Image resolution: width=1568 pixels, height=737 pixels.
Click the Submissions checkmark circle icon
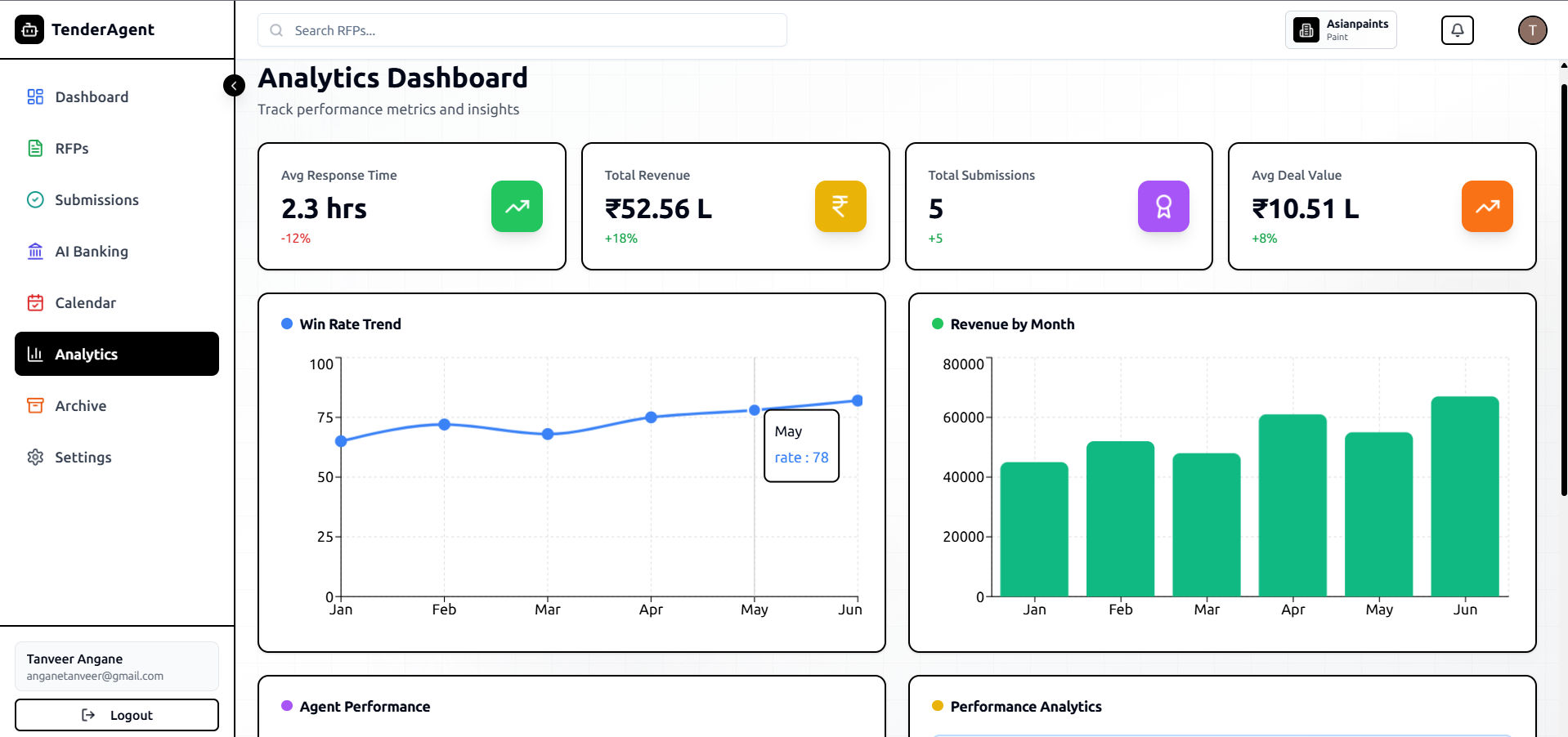click(x=35, y=200)
